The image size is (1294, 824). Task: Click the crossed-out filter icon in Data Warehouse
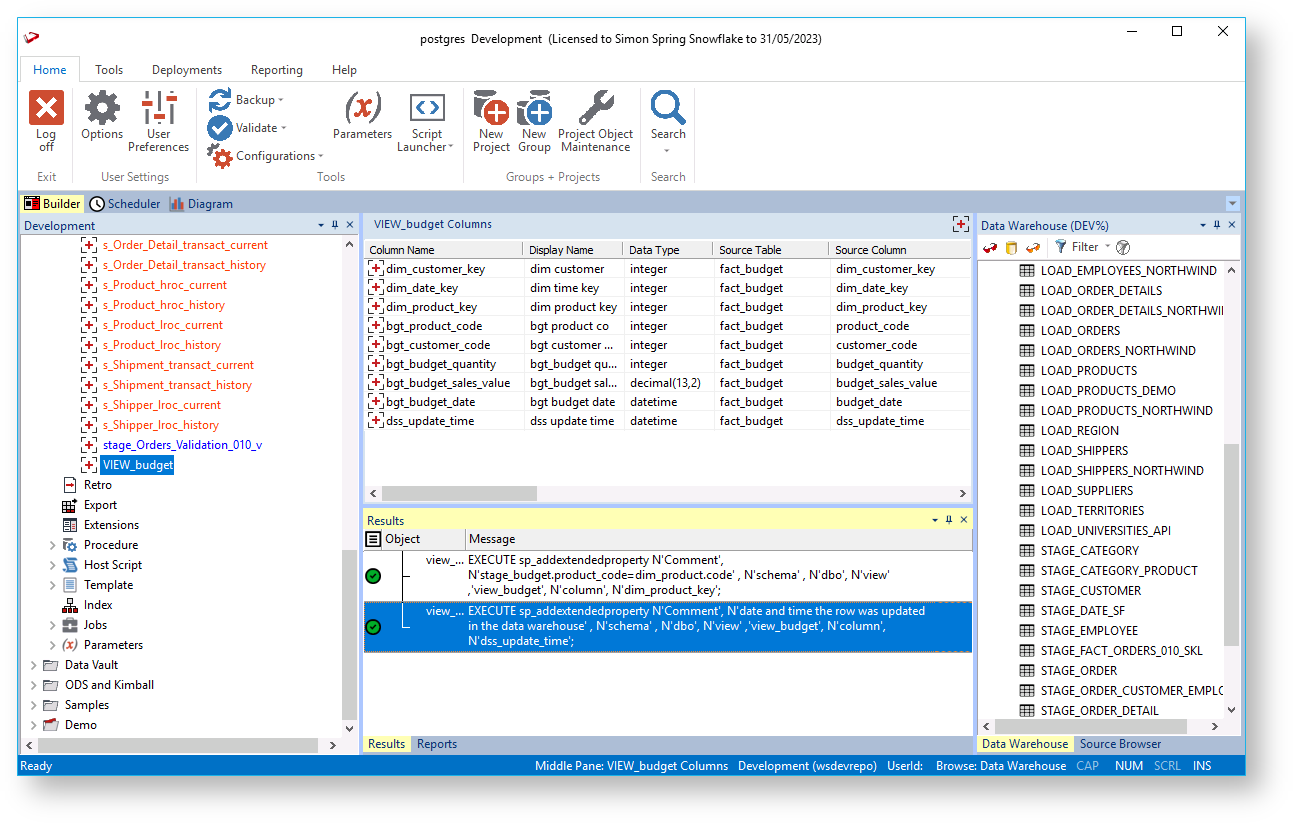(x=1123, y=247)
